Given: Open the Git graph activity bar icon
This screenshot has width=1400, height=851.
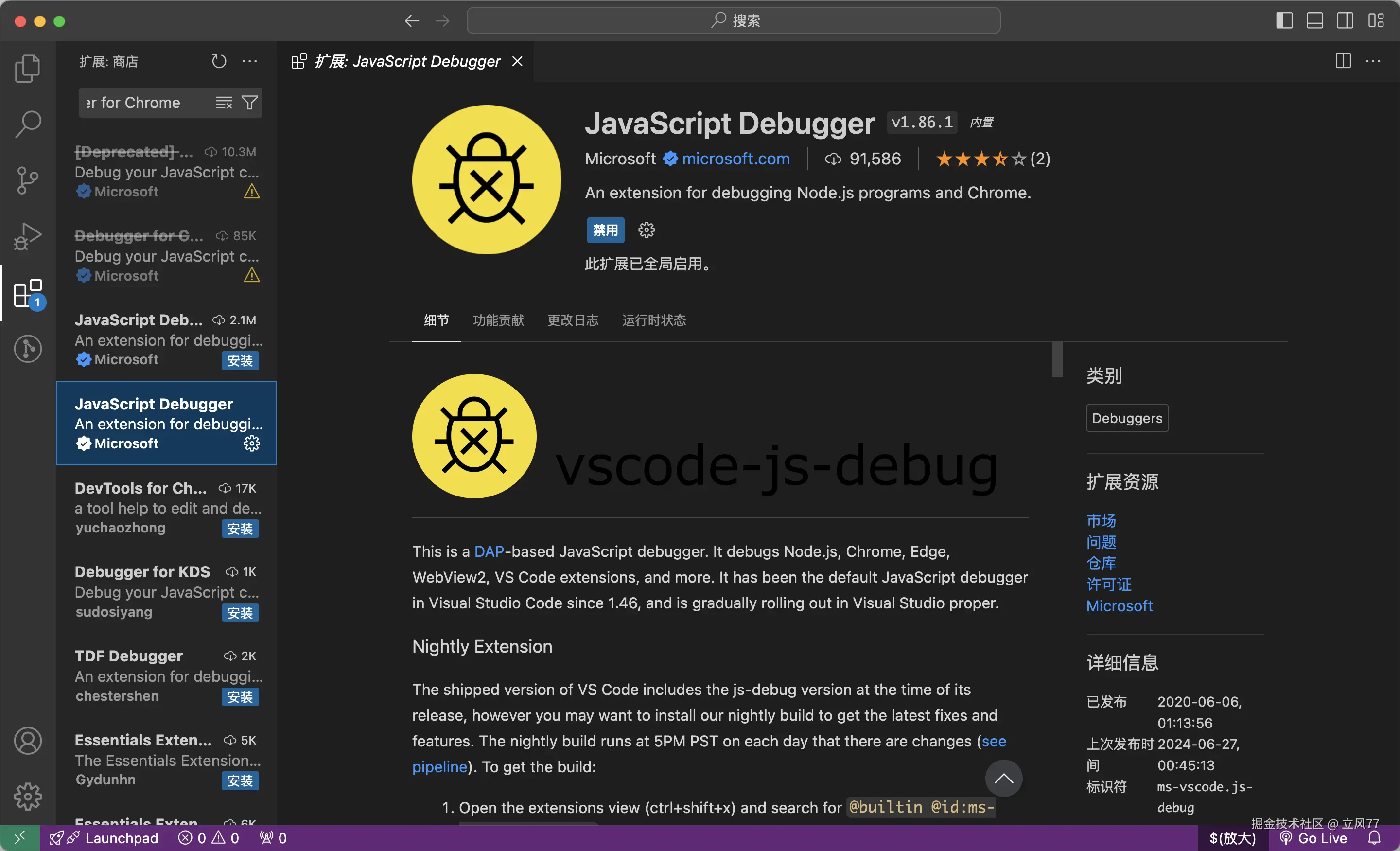Looking at the screenshot, I should click(x=27, y=349).
